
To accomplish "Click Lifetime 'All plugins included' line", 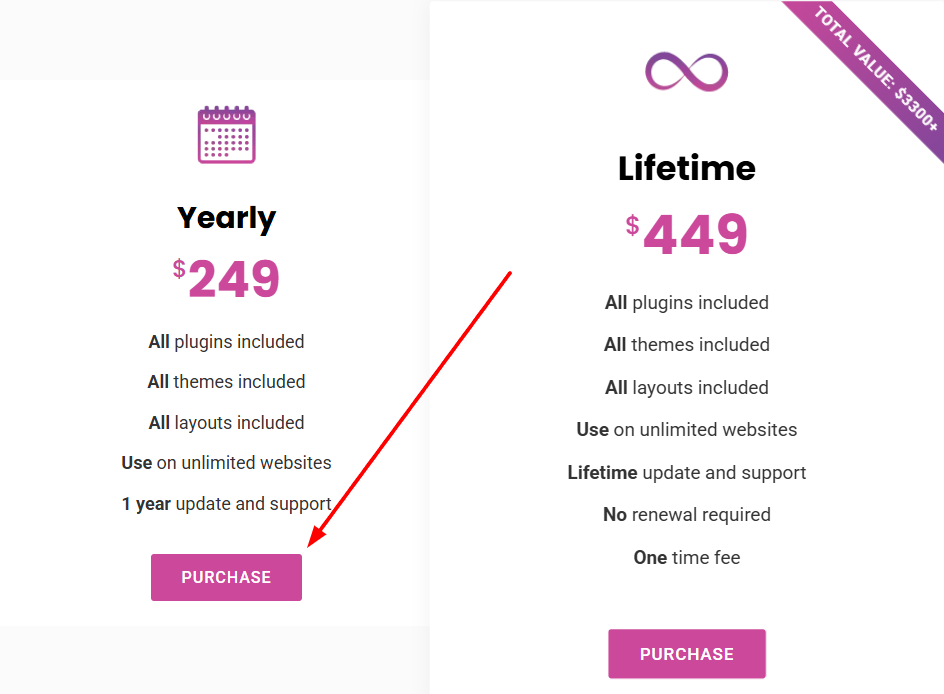I will point(687,302).
